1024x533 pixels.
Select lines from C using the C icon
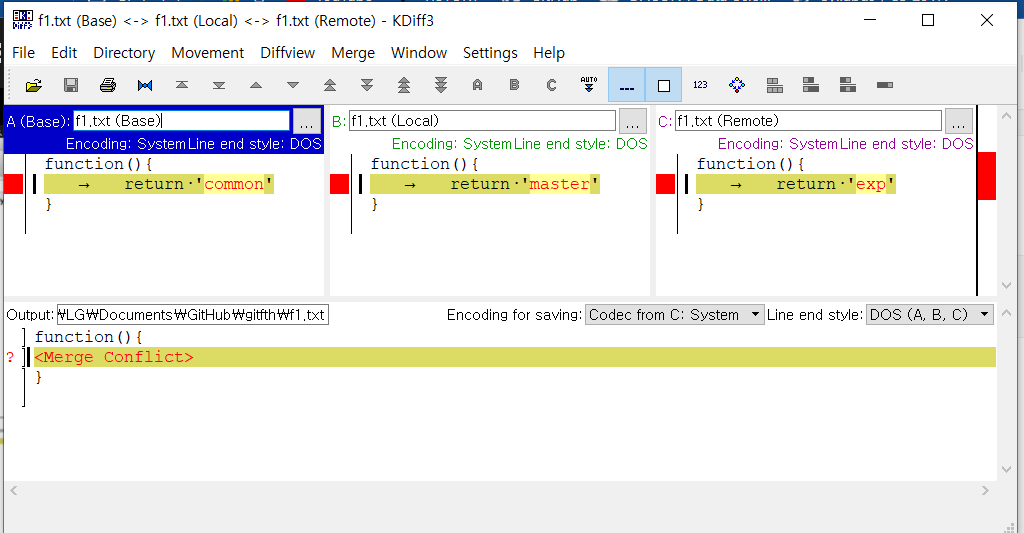[x=552, y=85]
